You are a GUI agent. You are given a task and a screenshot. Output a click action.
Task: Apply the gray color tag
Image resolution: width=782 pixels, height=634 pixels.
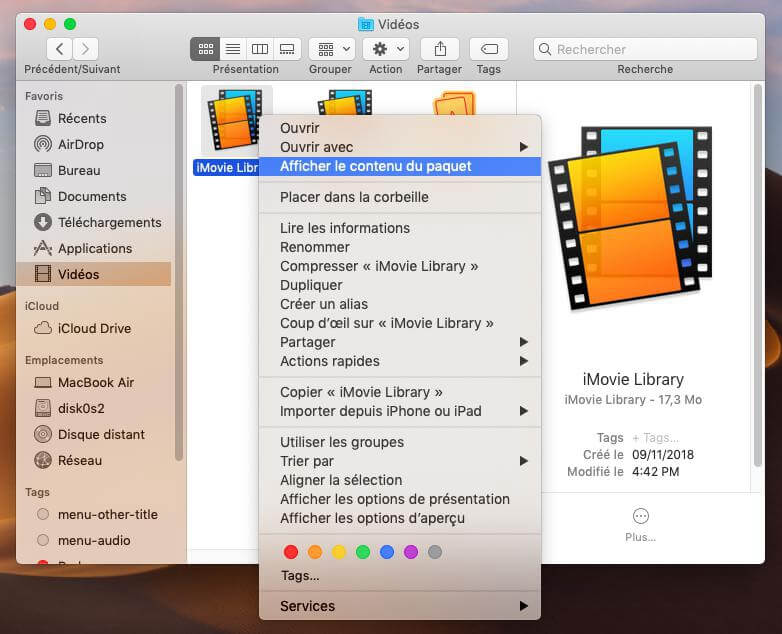(435, 552)
